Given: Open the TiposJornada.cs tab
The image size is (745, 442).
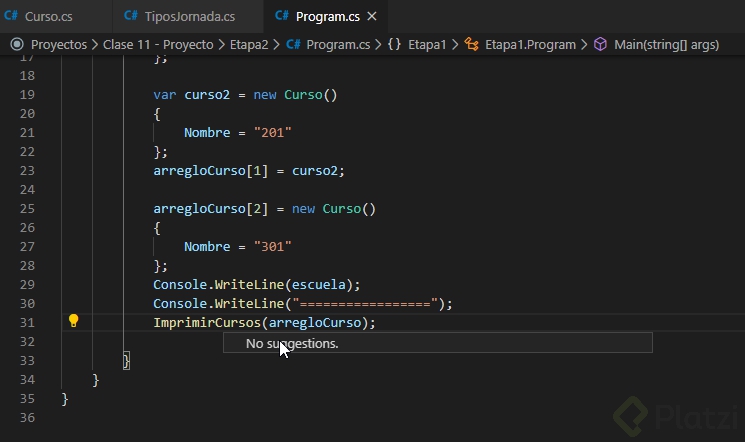Looking at the screenshot, I should coord(190,17).
